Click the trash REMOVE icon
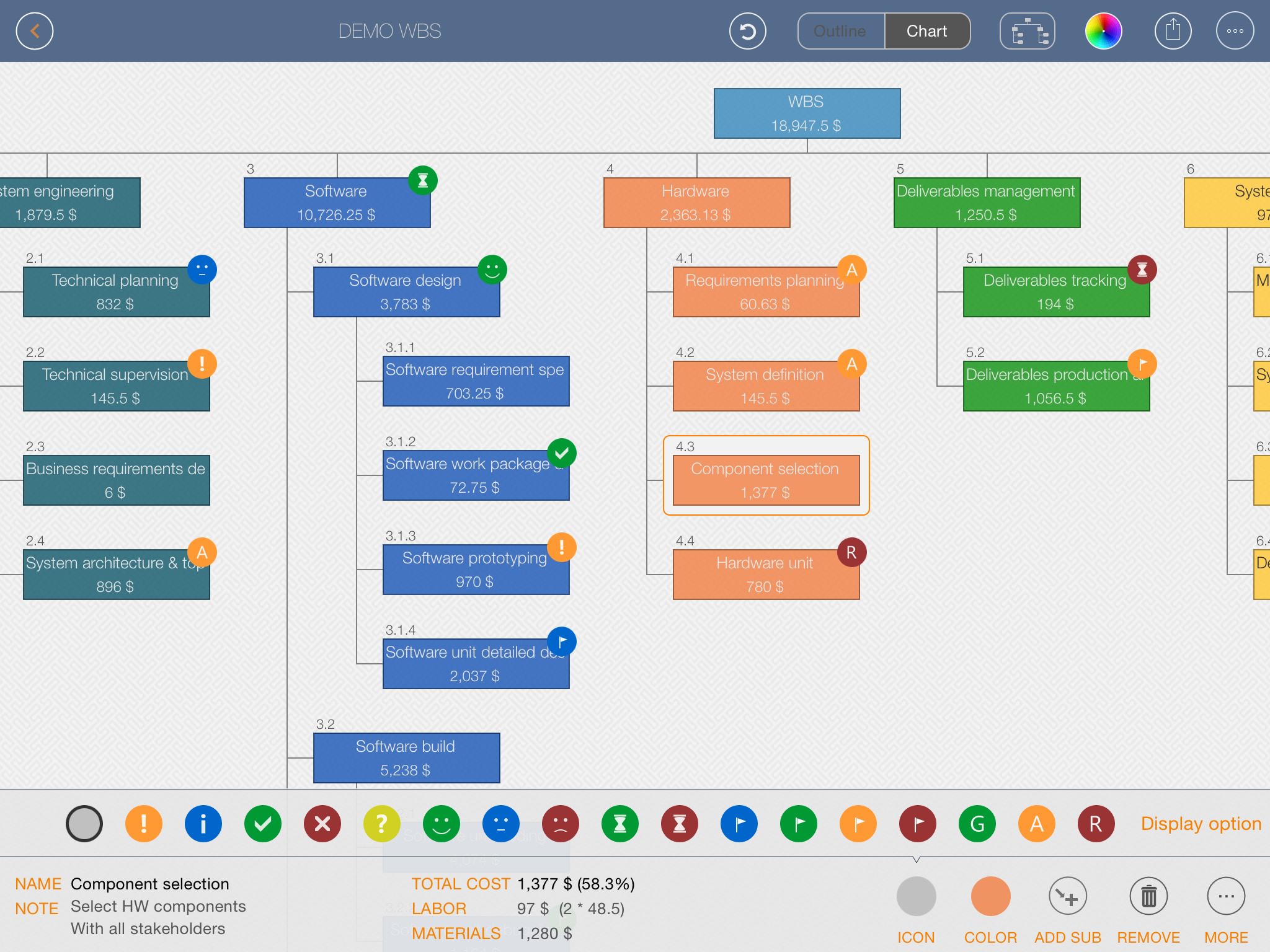The image size is (1270, 952). (x=1148, y=896)
